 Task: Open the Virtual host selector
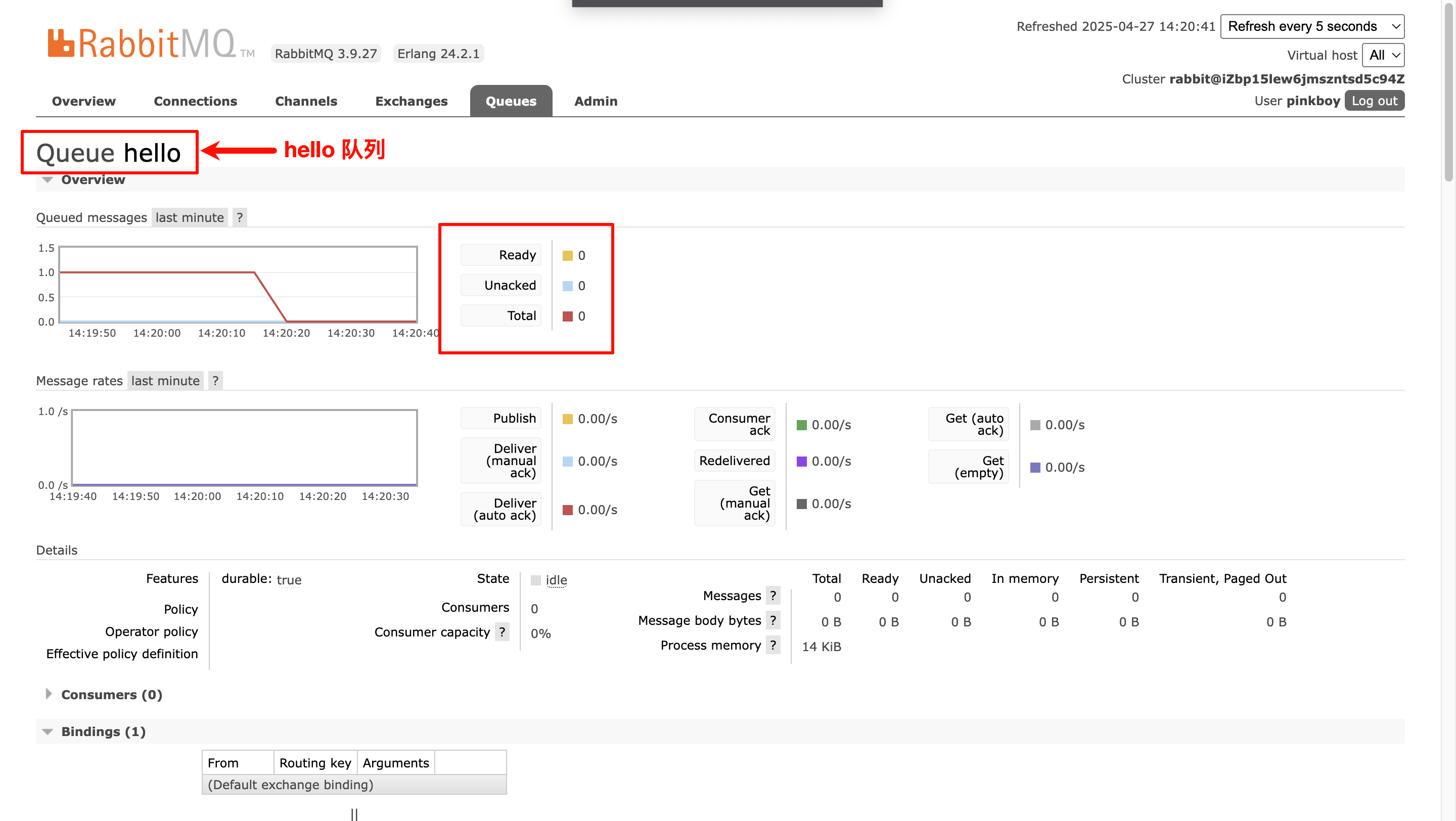(x=1383, y=55)
